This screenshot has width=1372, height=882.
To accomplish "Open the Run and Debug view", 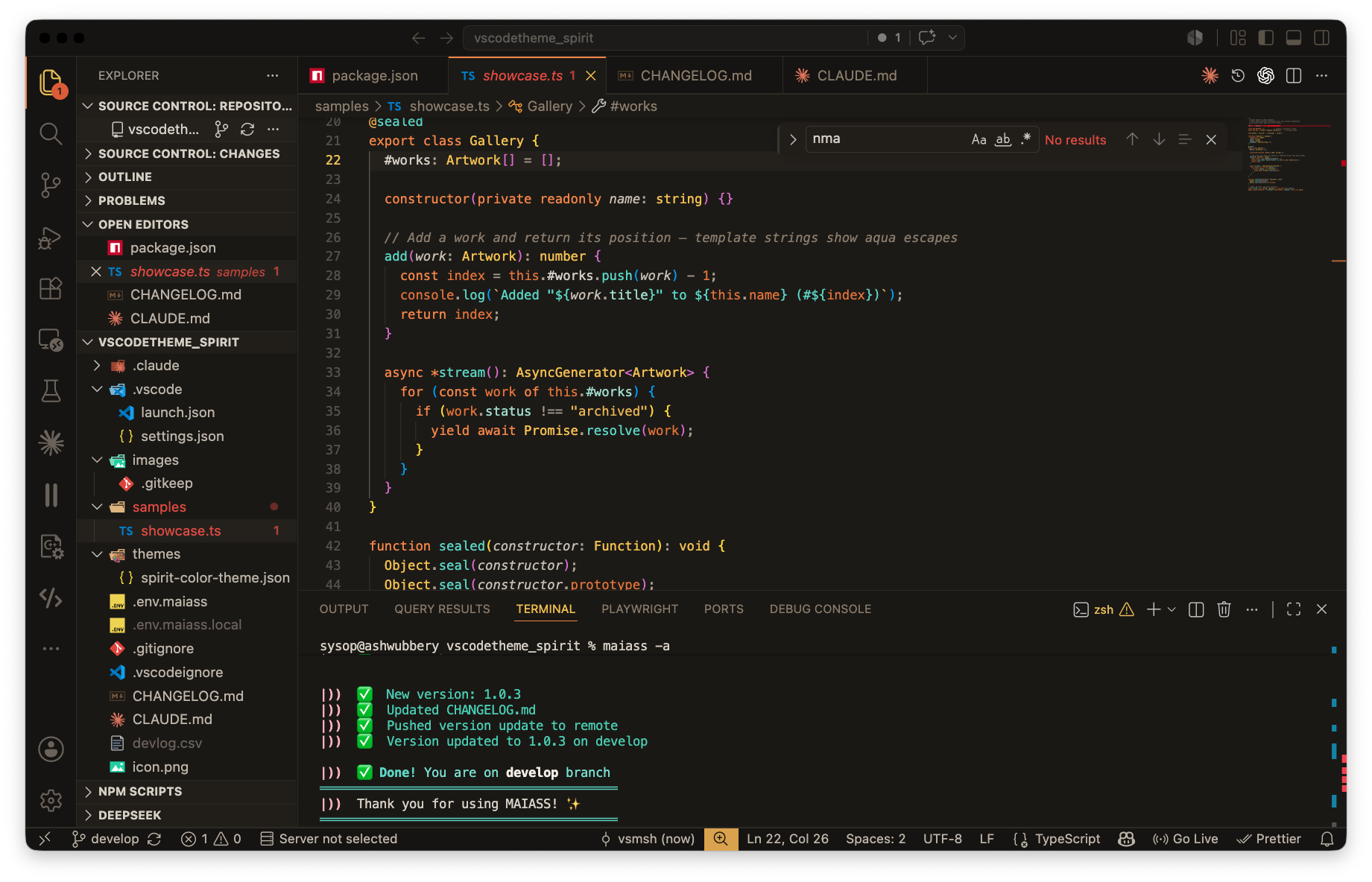I will click(x=51, y=237).
